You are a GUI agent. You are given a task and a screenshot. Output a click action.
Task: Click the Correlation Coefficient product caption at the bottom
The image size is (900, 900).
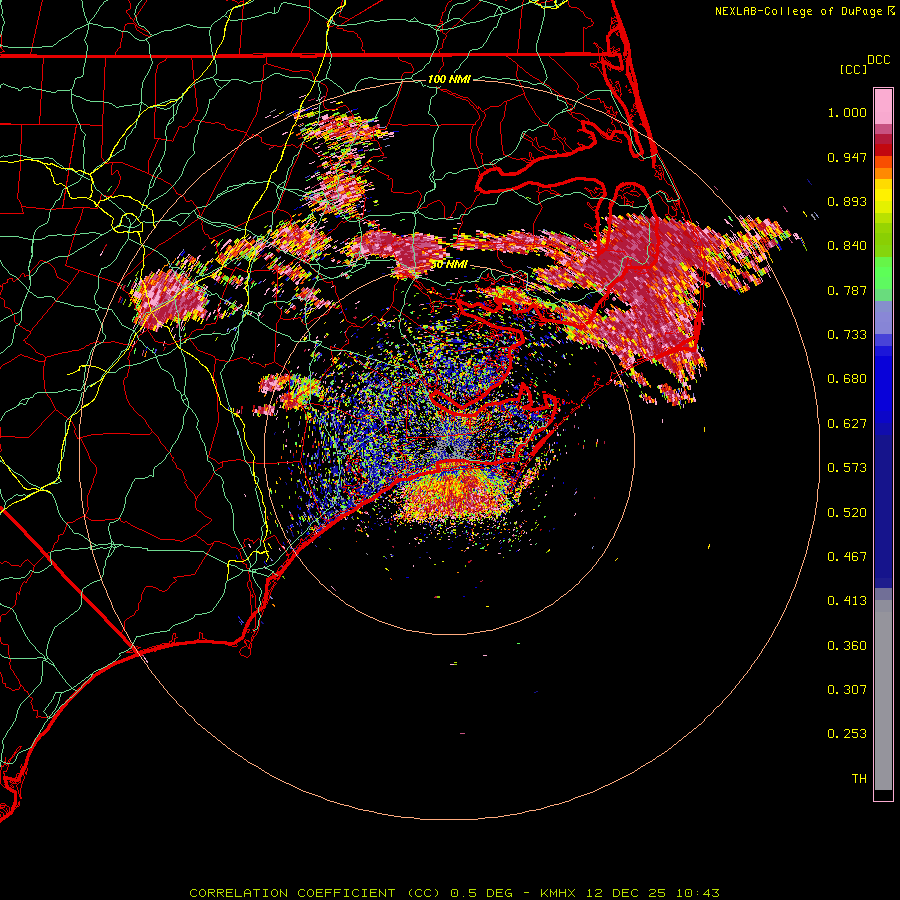[x=454, y=893]
